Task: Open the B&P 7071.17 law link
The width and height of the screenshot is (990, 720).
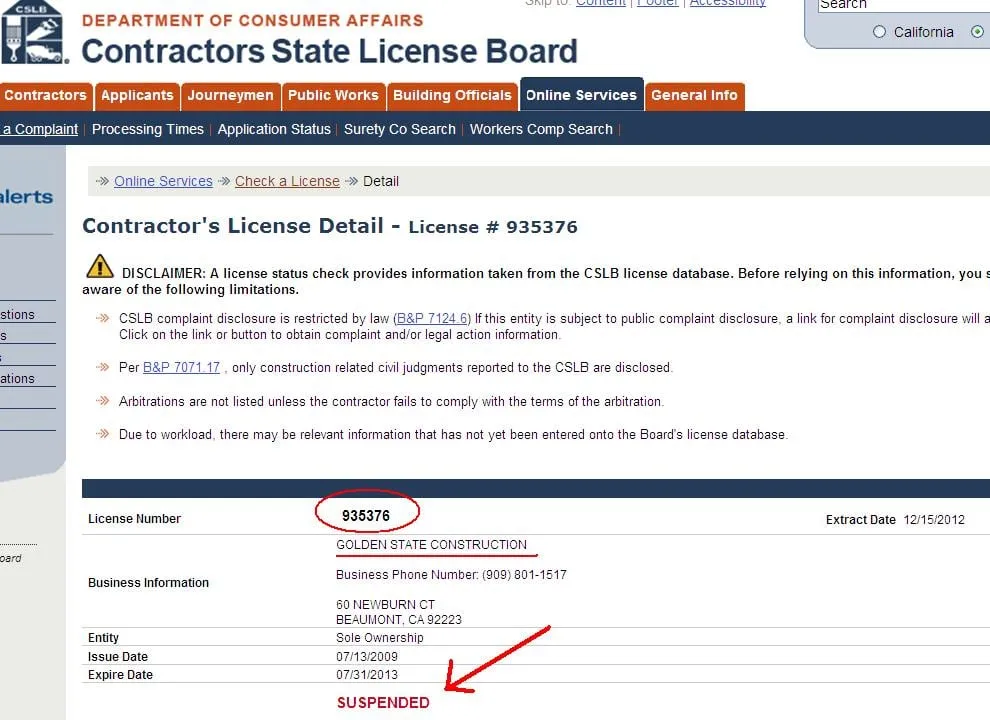Action: coord(181,367)
